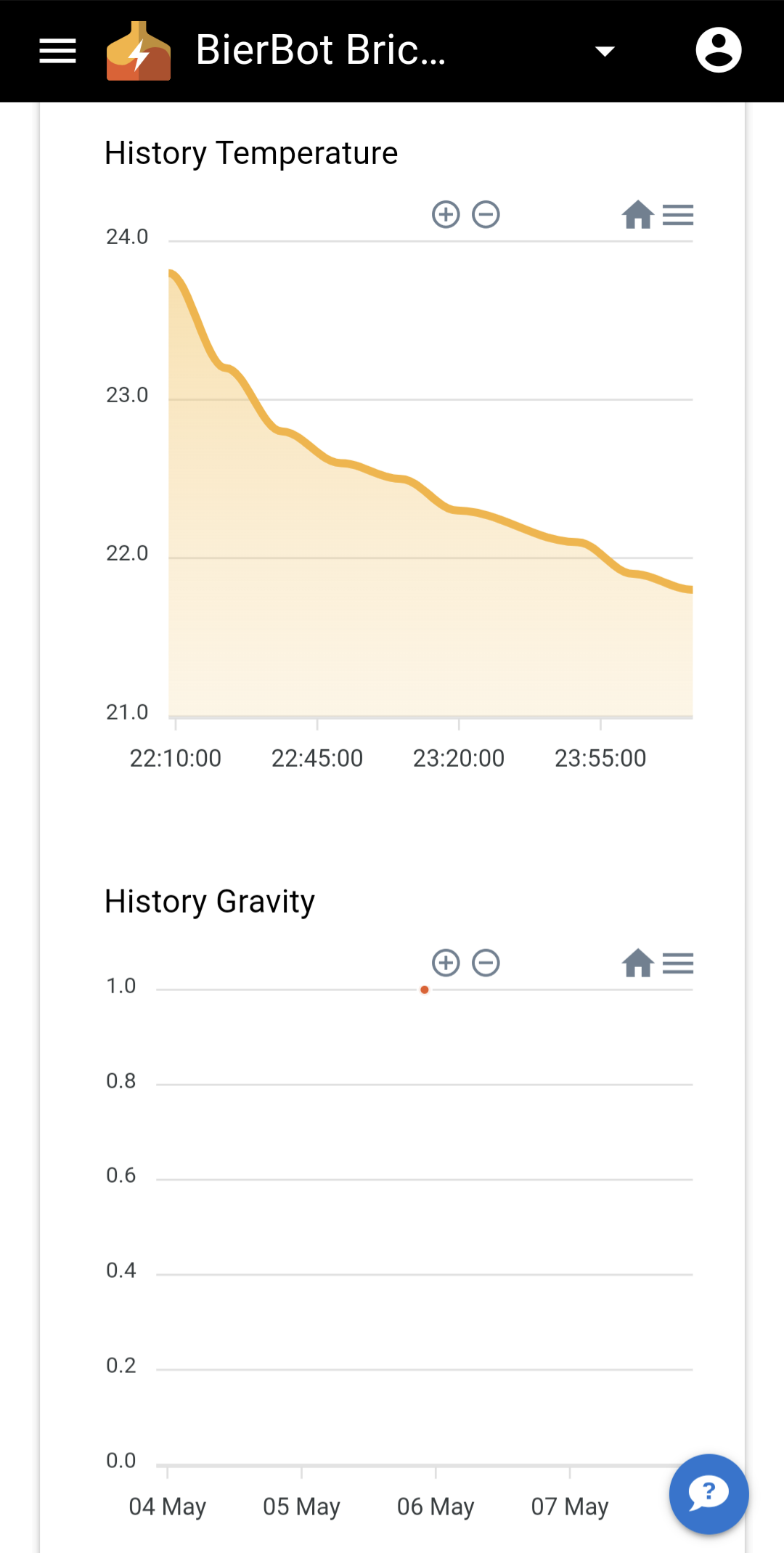The width and height of the screenshot is (784, 1553).
Task: Click the History Gravity heading
Action: pos(210,902)
